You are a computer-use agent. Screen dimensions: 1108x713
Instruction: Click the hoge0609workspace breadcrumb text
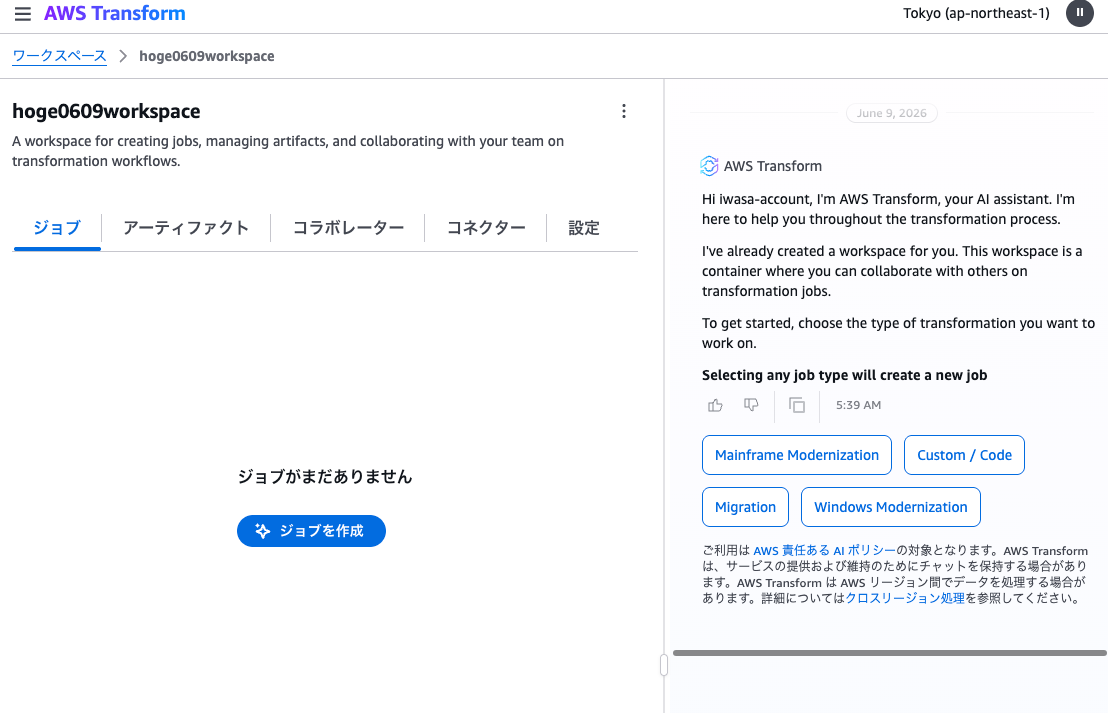[206, 56]
